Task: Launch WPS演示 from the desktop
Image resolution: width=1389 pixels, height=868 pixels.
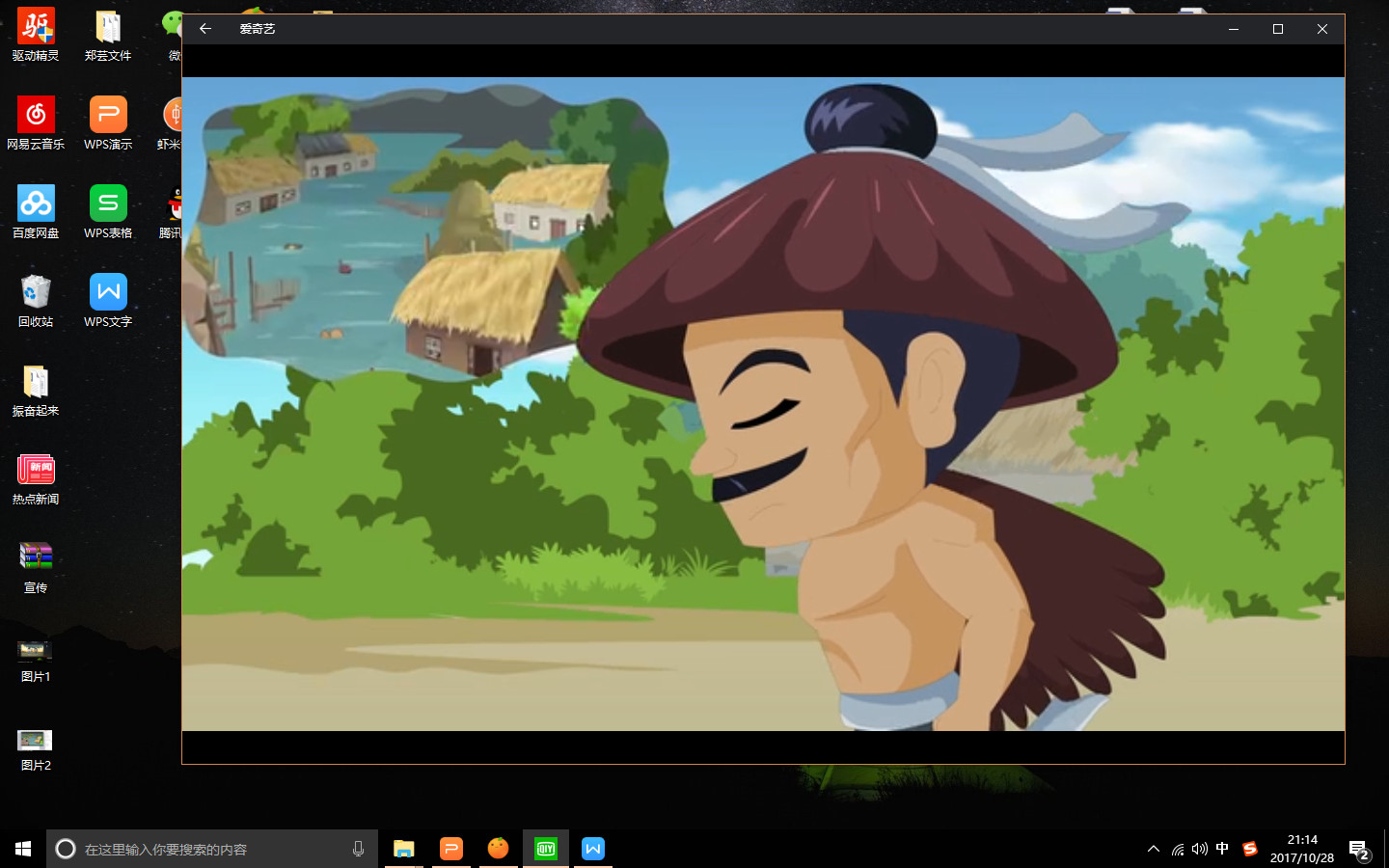Action: (x=108, y=123)
